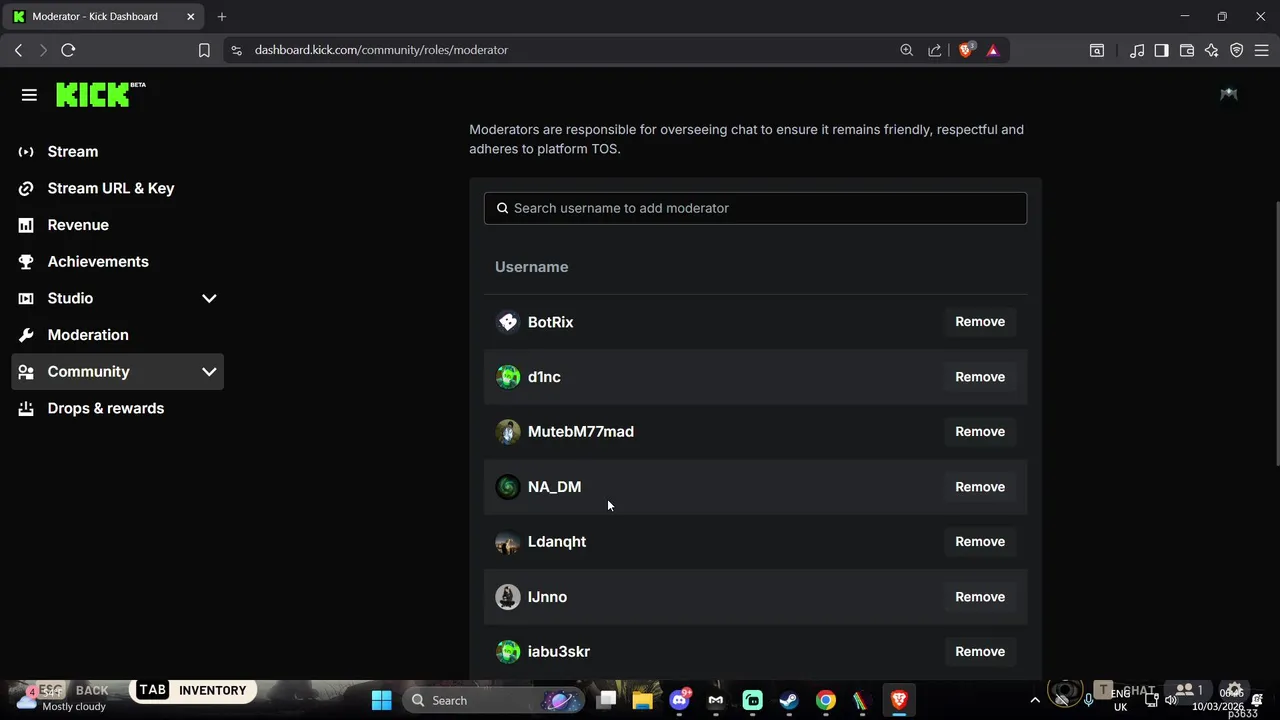Open the profile avatar menu
Viewport: 1280px width, 720px height.
[x=1229, y=94]
